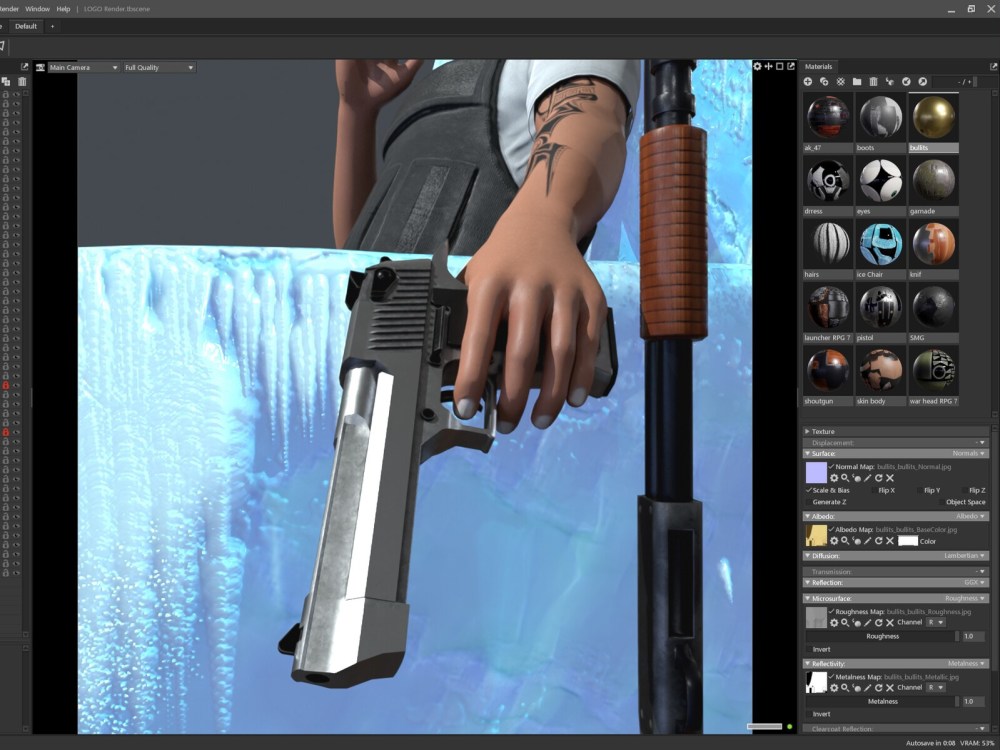Enable Generate Z checkbox
The width and height of the screenshot is (1000, 750).
809,502
